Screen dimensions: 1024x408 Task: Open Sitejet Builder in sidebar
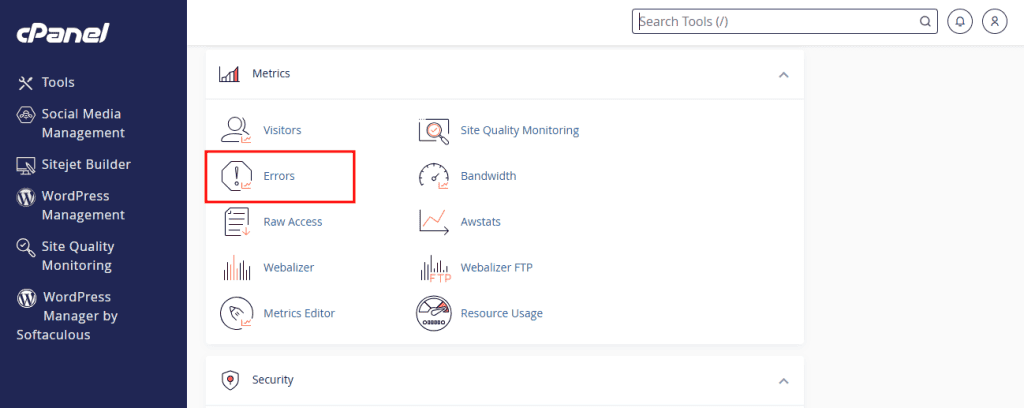click(86, 165)
